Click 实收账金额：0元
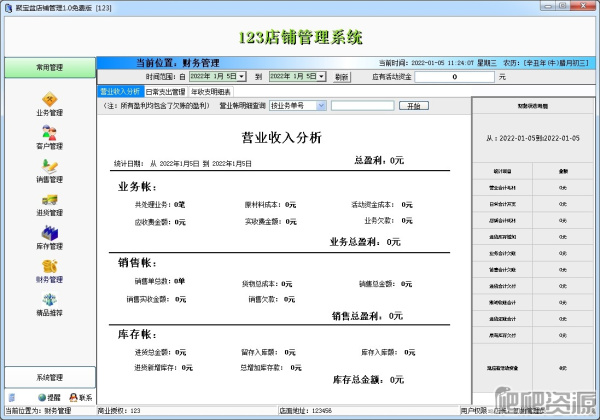The height and width of the screenshot is (420, 600). coord(271,221)
